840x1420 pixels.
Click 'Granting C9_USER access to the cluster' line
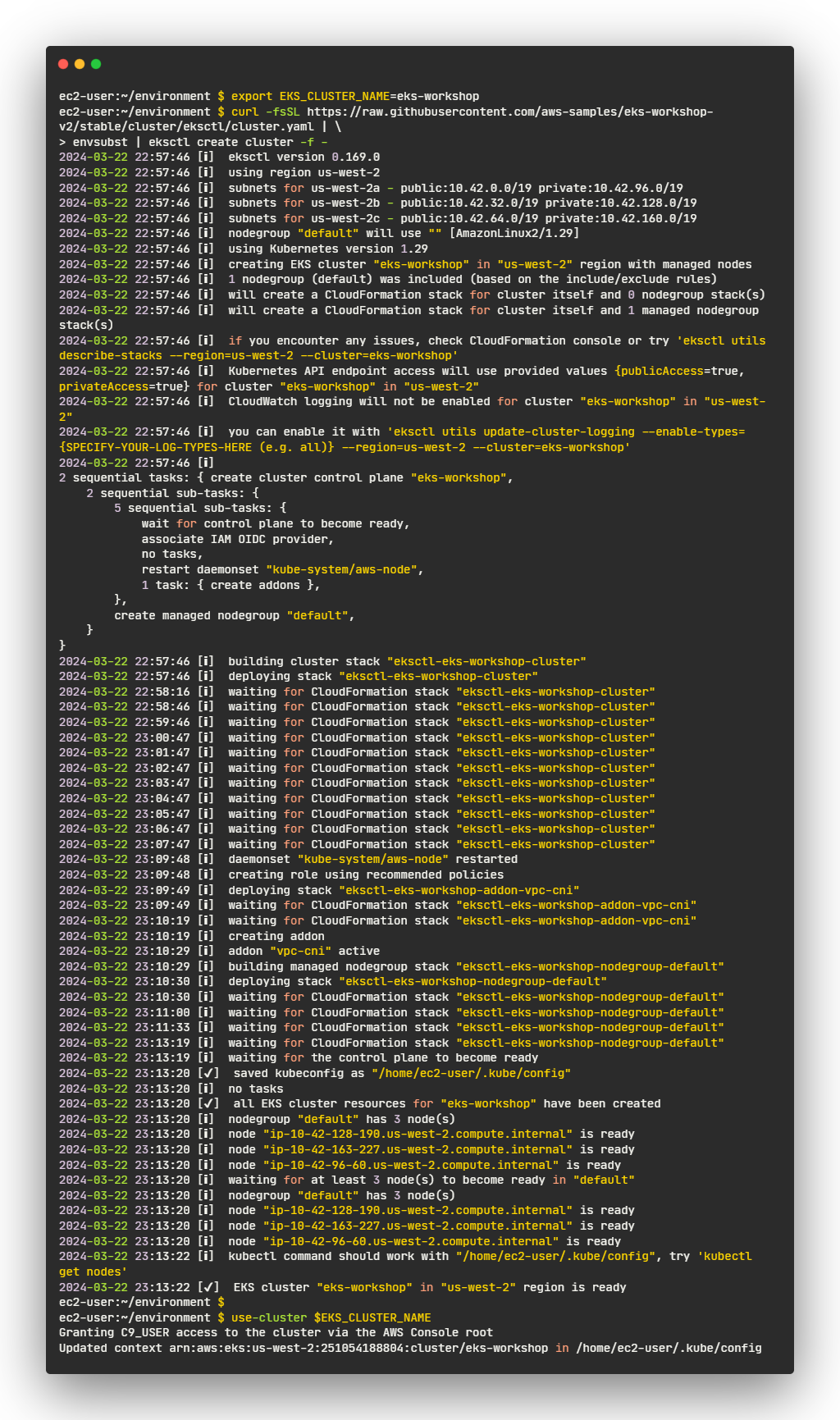(x=276, y=1332)
